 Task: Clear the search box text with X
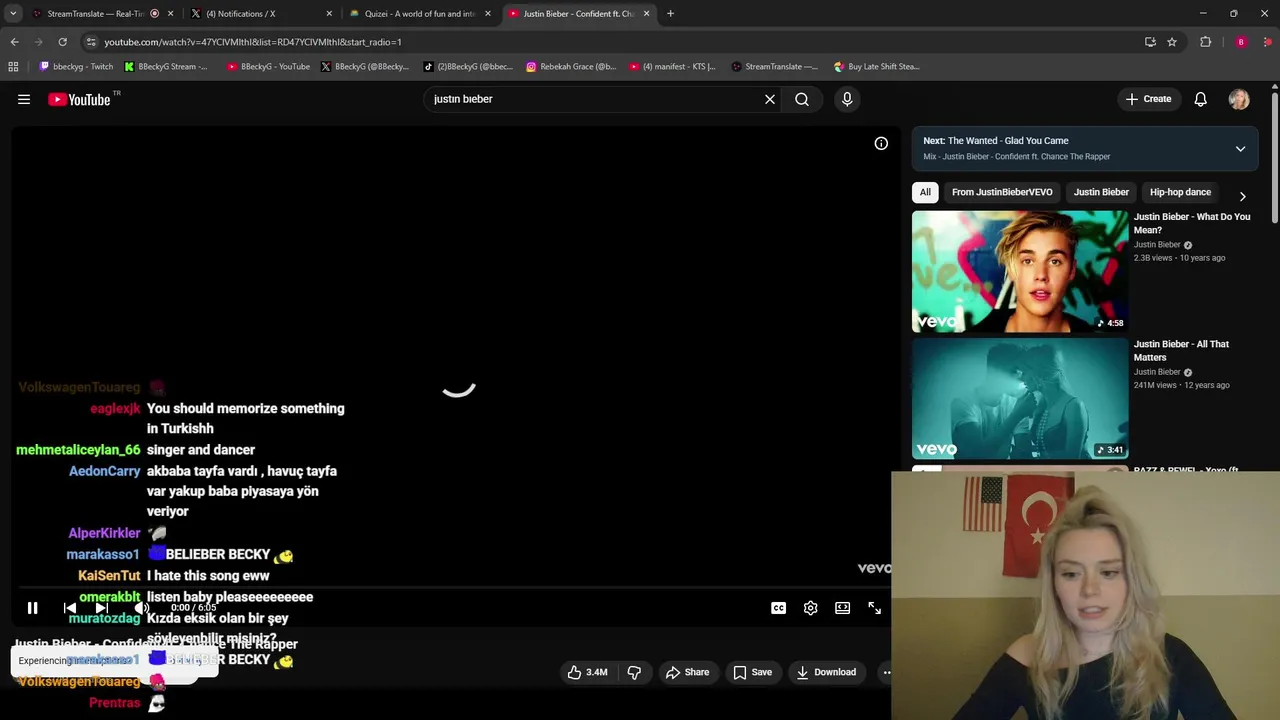[x=770, y=99]
